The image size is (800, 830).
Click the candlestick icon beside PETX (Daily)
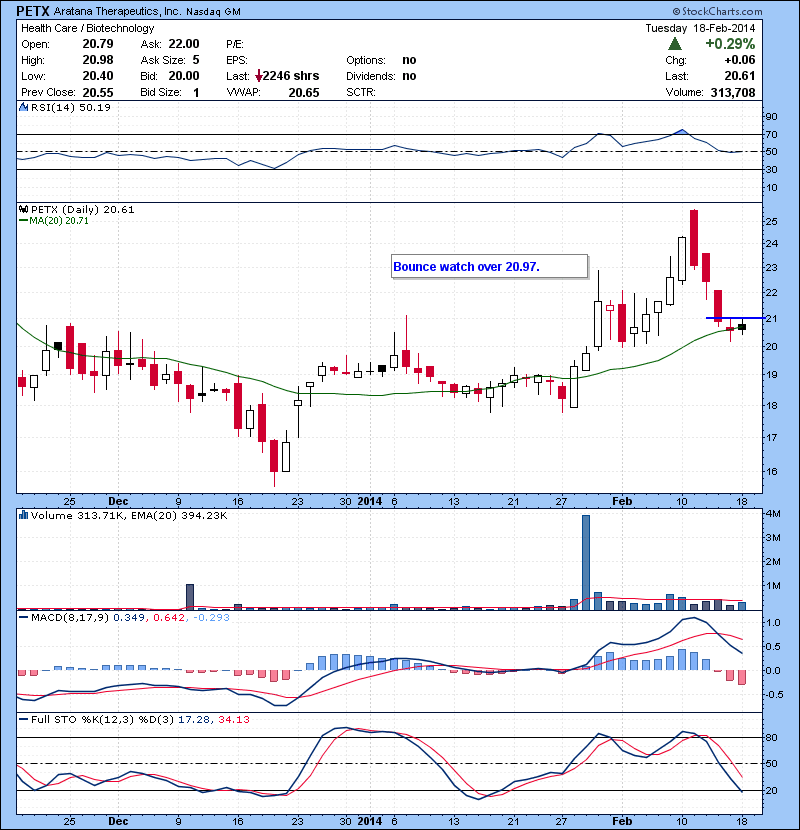24,209
